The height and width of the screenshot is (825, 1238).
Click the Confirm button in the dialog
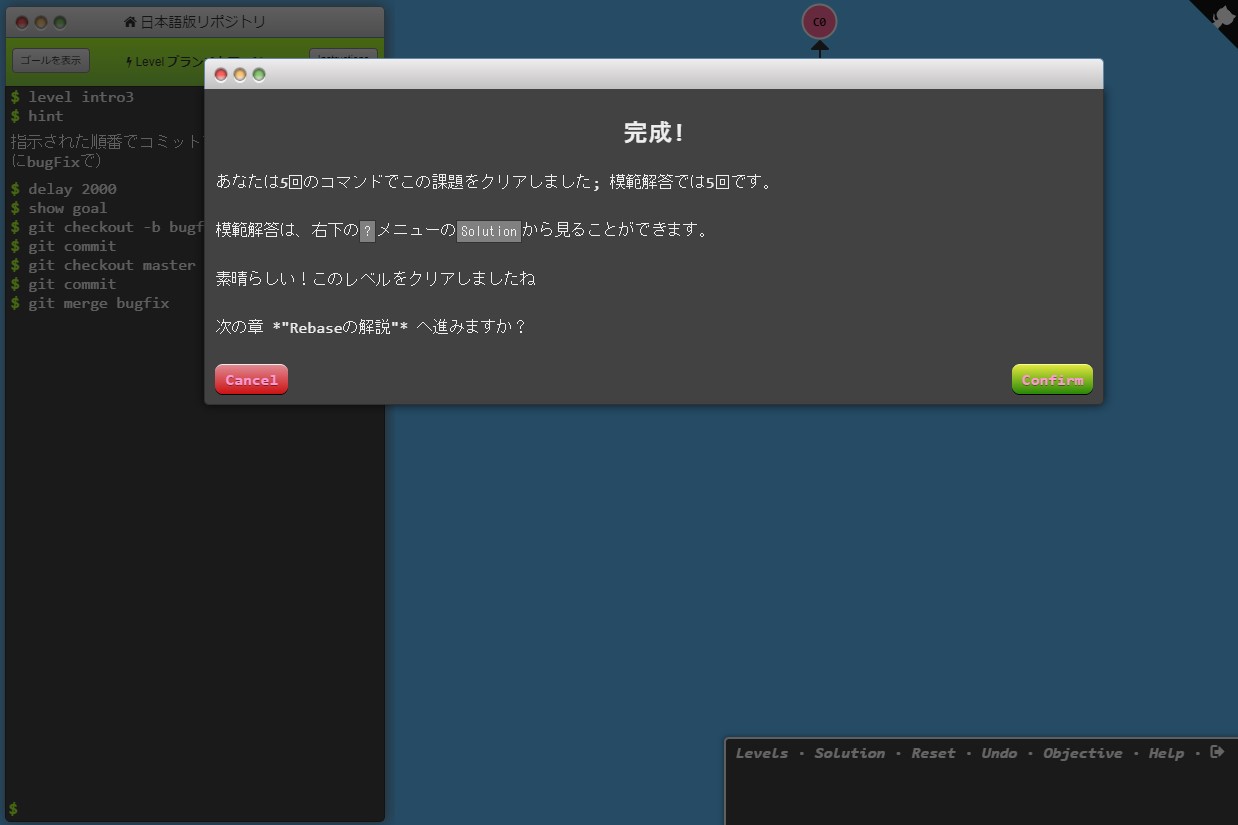pyautogui.click(x=1052, y=380)
